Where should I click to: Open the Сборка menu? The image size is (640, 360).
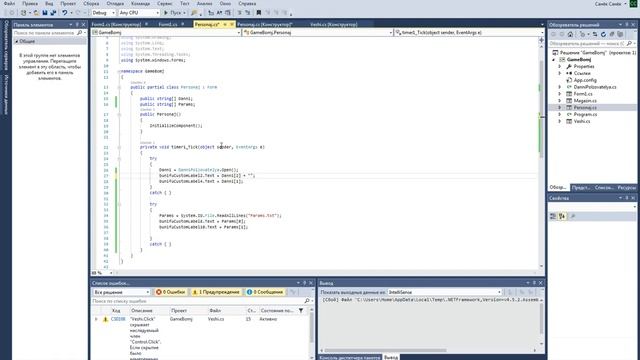(91, 3)
